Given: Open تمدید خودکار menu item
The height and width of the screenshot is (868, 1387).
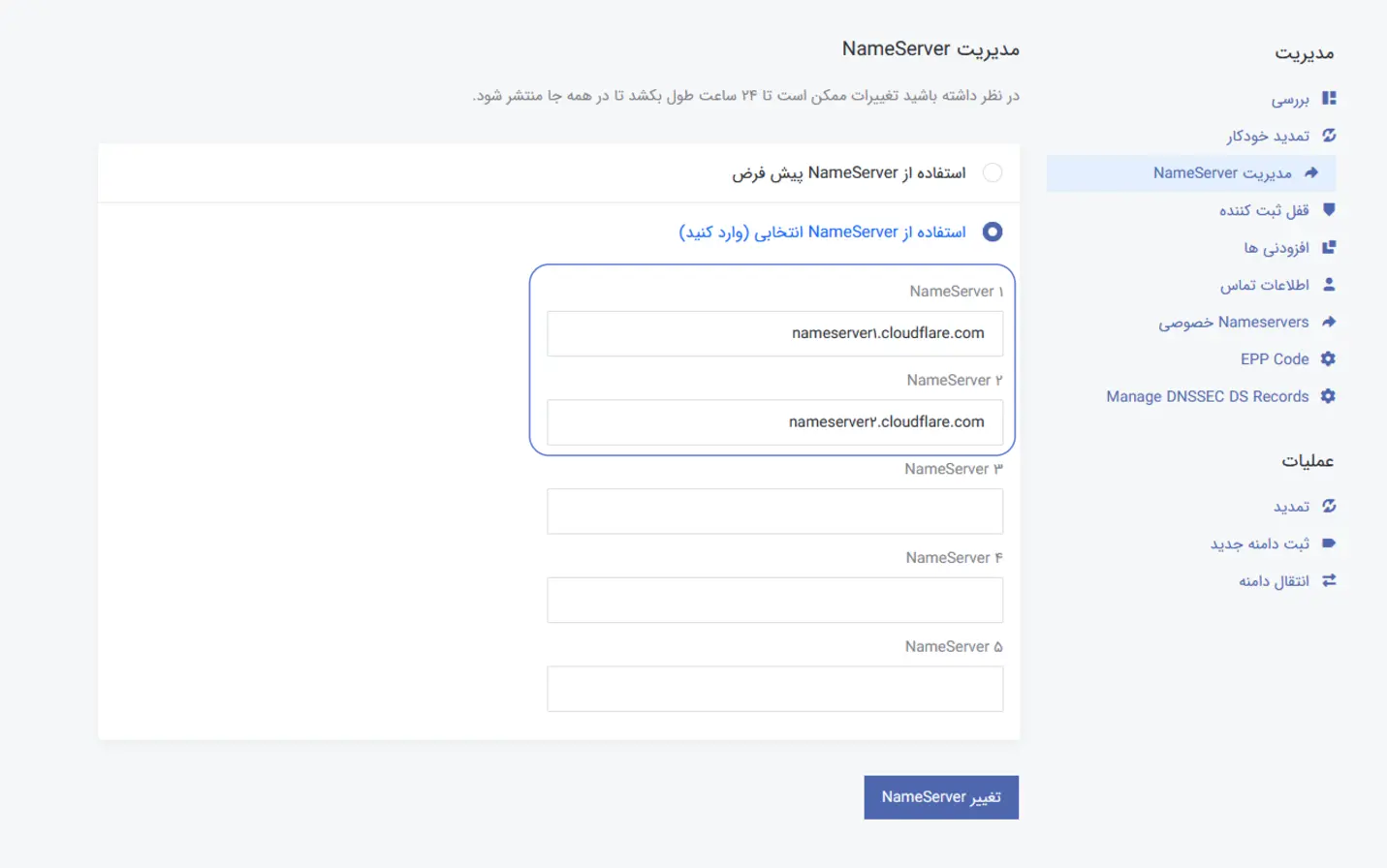Looking at the screenshot, I should click(x=1268, y=136).
